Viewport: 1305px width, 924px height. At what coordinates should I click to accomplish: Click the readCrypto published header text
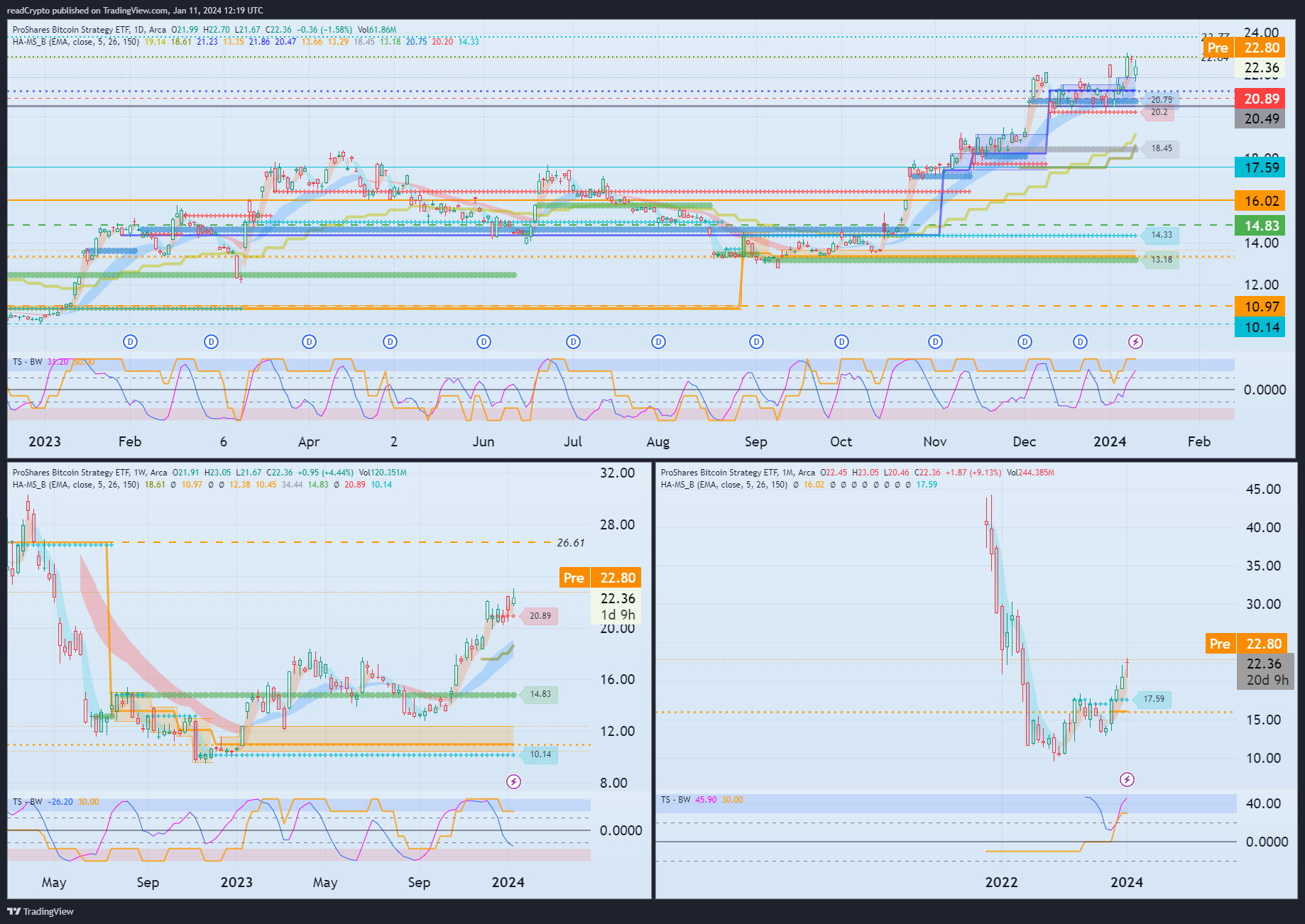click(135, 11)
